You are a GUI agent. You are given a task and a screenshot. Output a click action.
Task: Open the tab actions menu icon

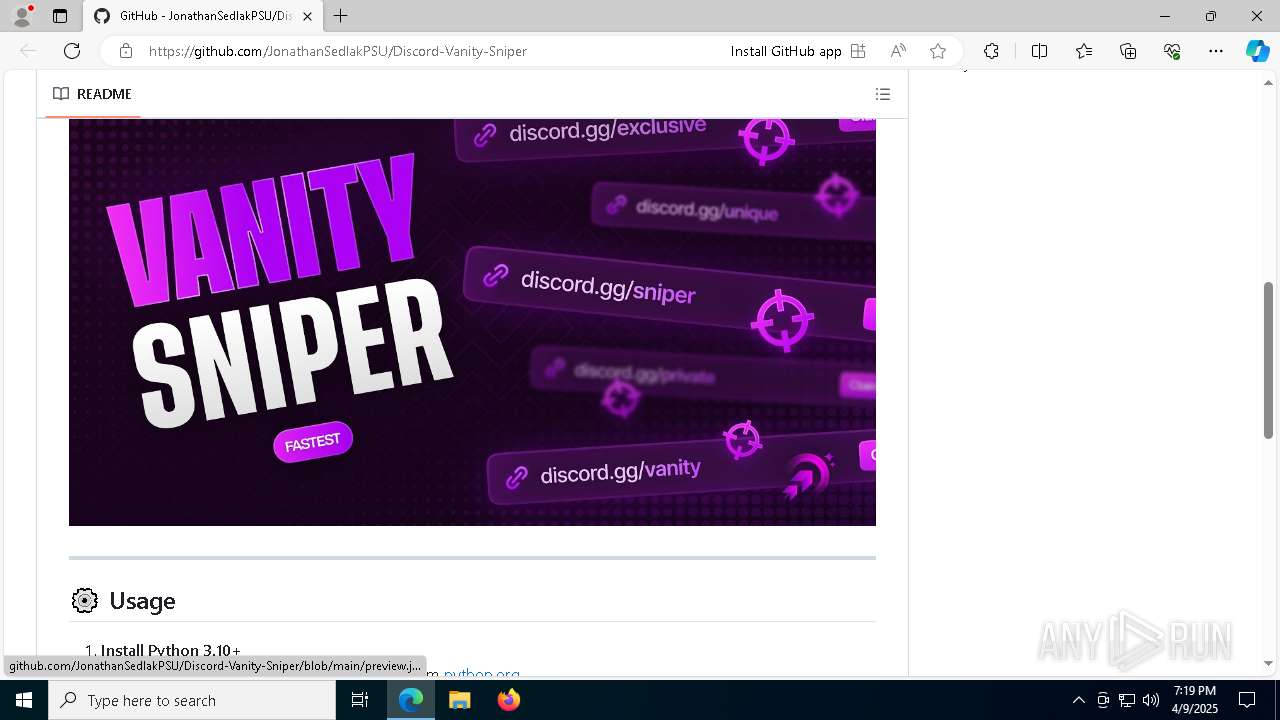pos(60,16)
